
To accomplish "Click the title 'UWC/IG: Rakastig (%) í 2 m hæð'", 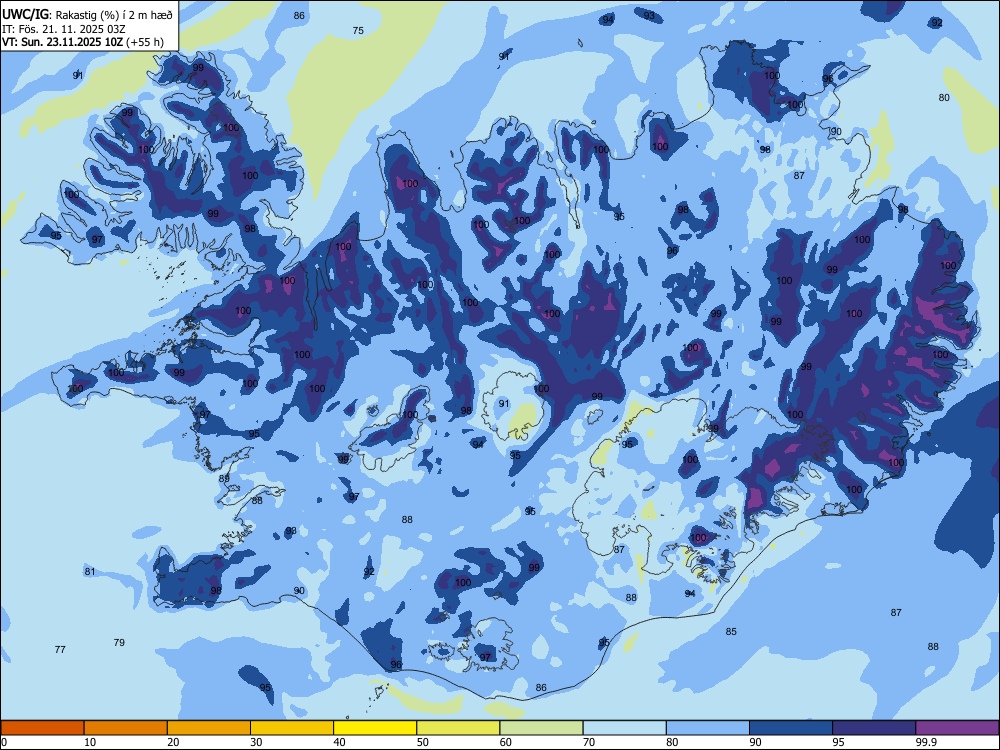I will pos(87,15).
